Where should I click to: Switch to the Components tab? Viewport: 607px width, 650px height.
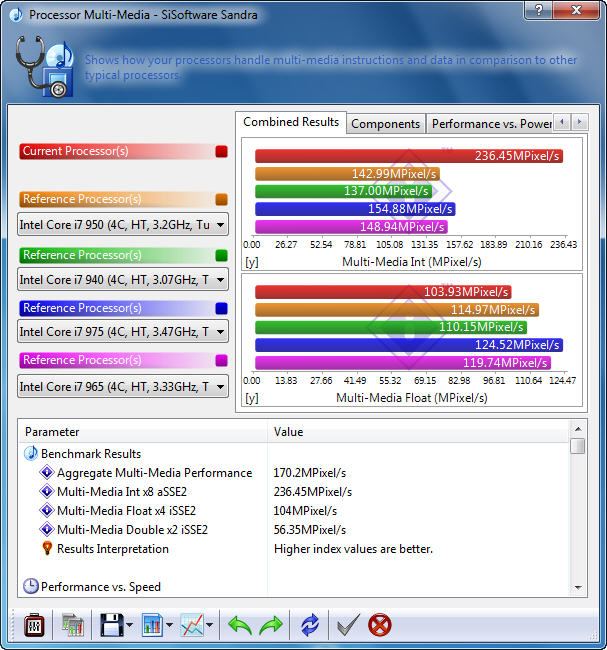(386, 124)
